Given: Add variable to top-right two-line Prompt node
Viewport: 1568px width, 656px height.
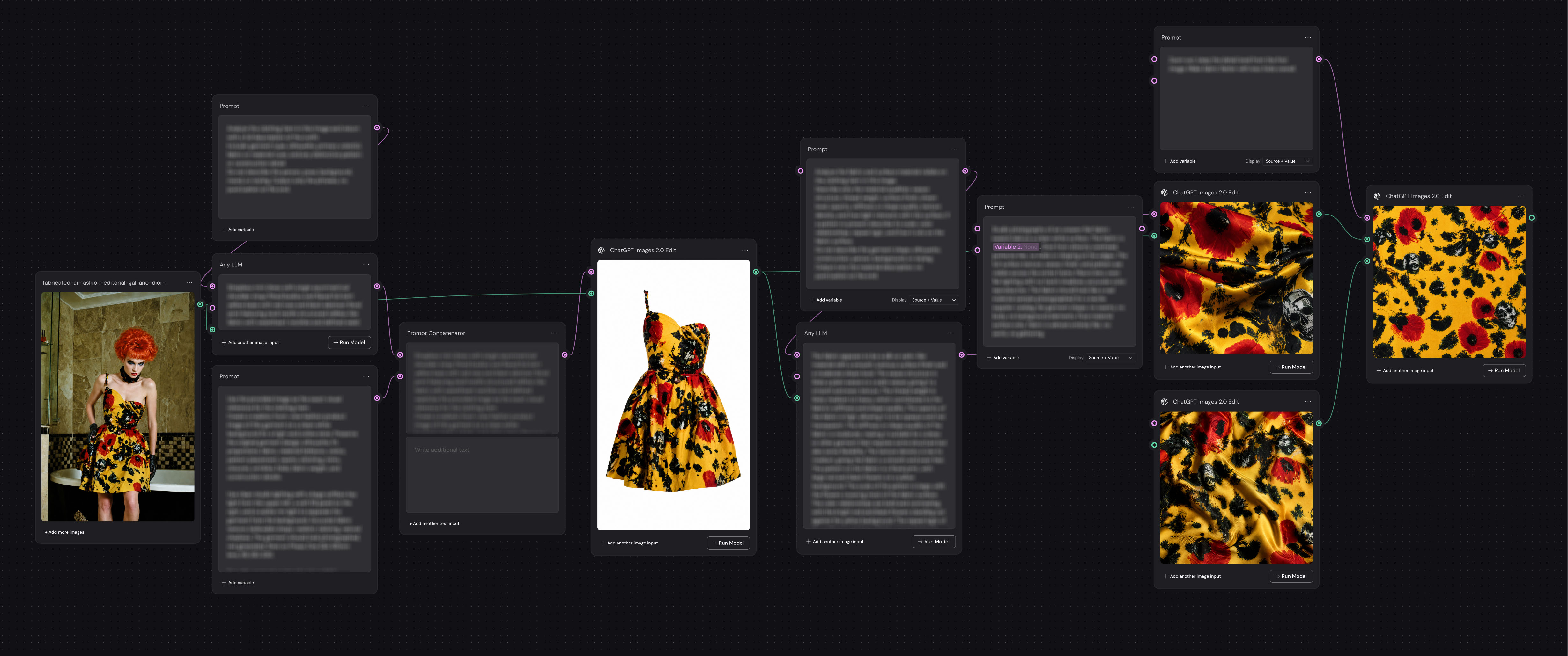Looking at the screenshot, I should [1180, 161].
